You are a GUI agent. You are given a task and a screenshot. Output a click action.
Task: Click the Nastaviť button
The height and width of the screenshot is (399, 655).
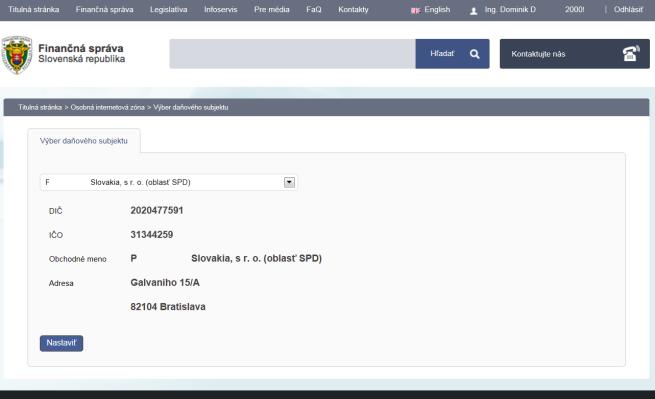(61, 343)
